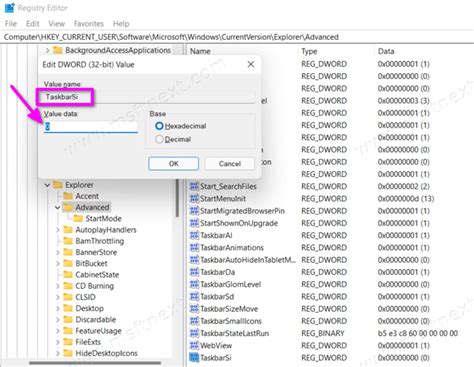
Task: Select the StartMode tree item label
Action: point(103,219)
